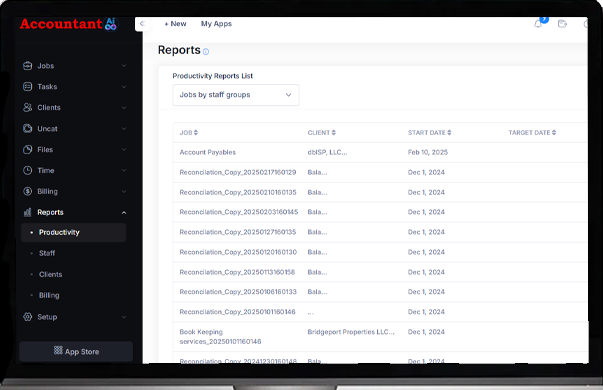Screen dimensions: 603x390
Task: Sort table by START DATE column
Action: tap(430, 133)
